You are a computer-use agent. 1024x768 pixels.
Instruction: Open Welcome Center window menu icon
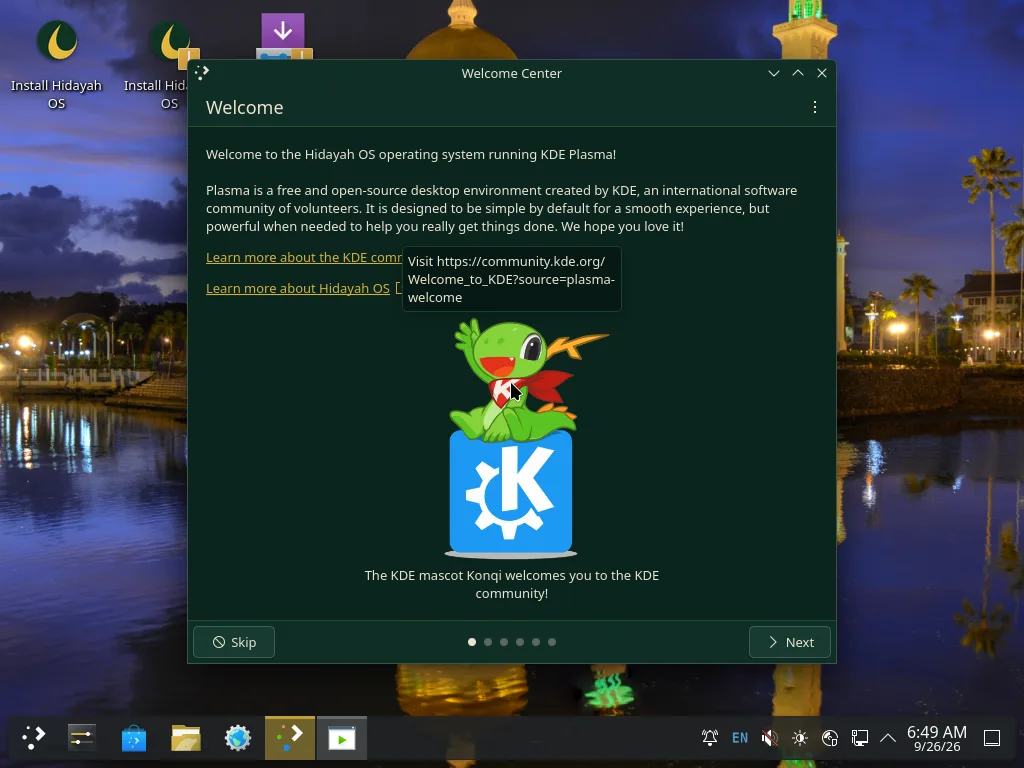[x=202, y=72]
